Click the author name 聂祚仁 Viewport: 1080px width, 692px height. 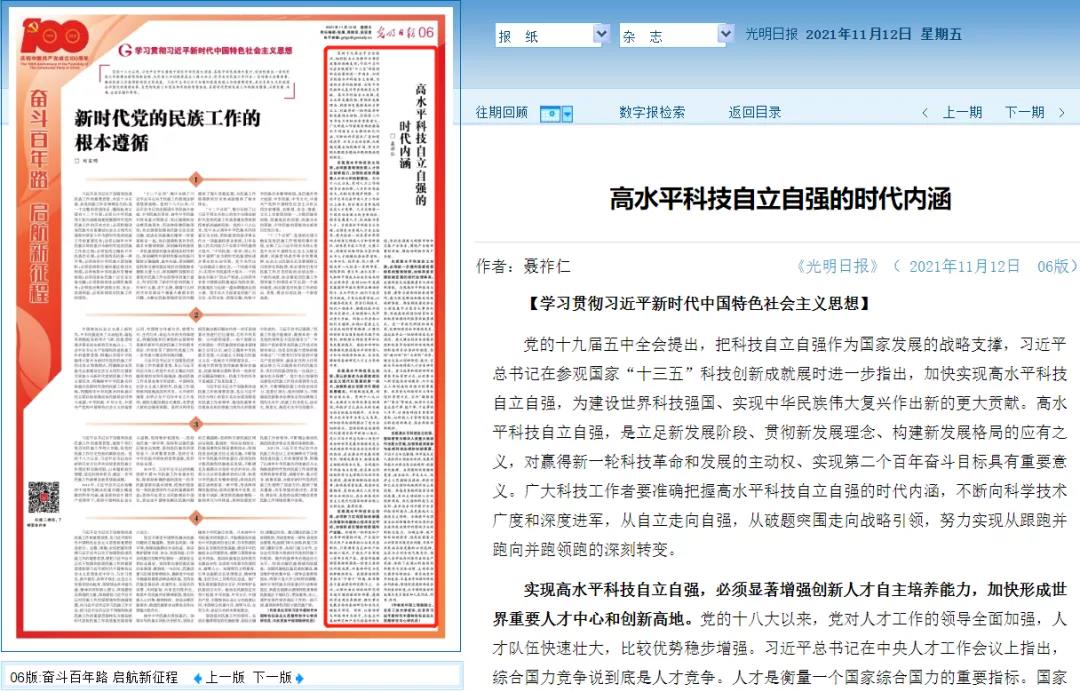click(547, 266)
